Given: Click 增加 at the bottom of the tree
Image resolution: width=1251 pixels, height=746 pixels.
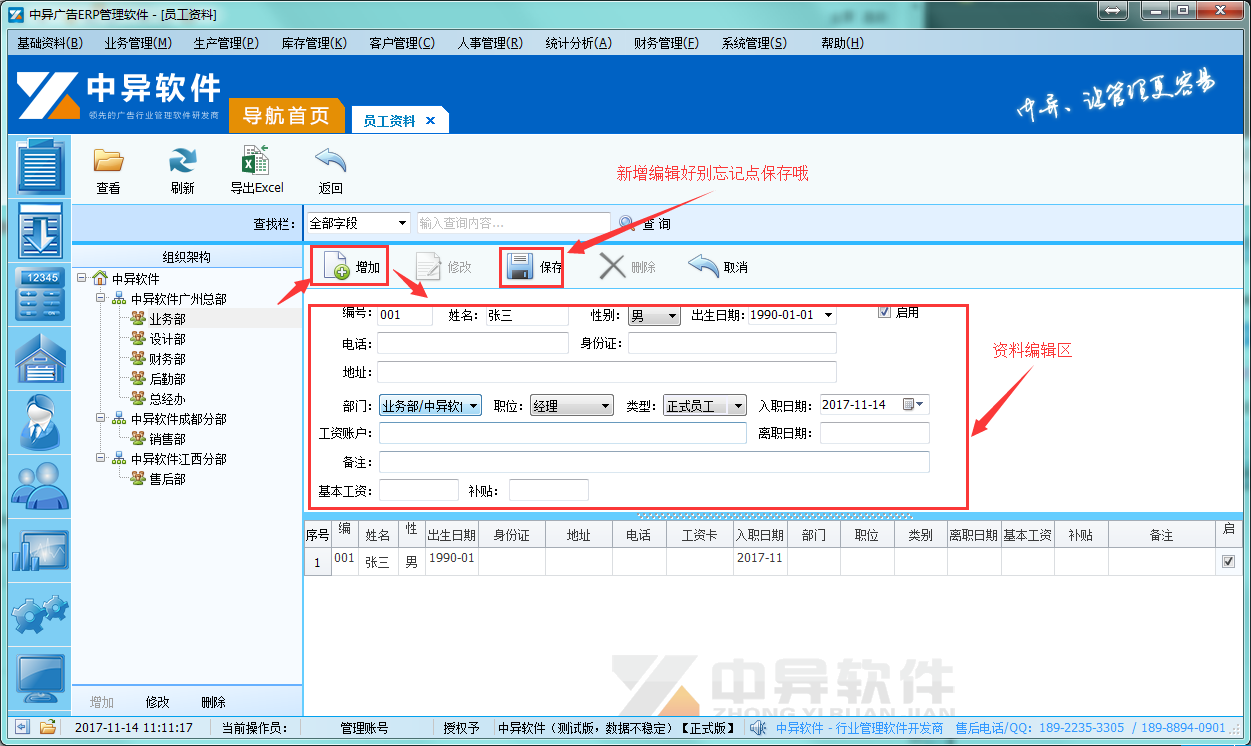Looking at the screenshot, I should click(x=102, y=702).
